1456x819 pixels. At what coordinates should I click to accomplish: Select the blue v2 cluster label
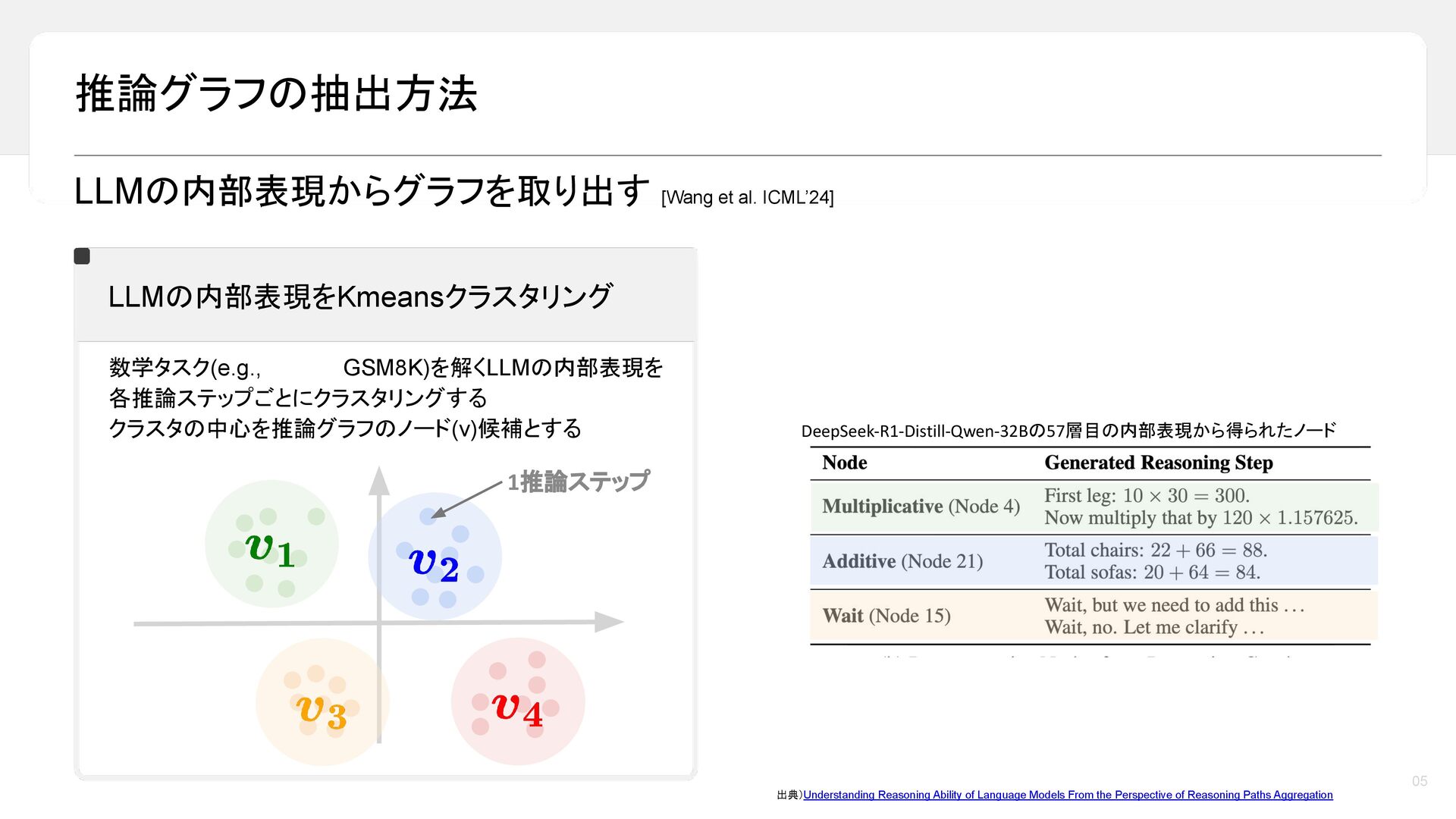434,565
